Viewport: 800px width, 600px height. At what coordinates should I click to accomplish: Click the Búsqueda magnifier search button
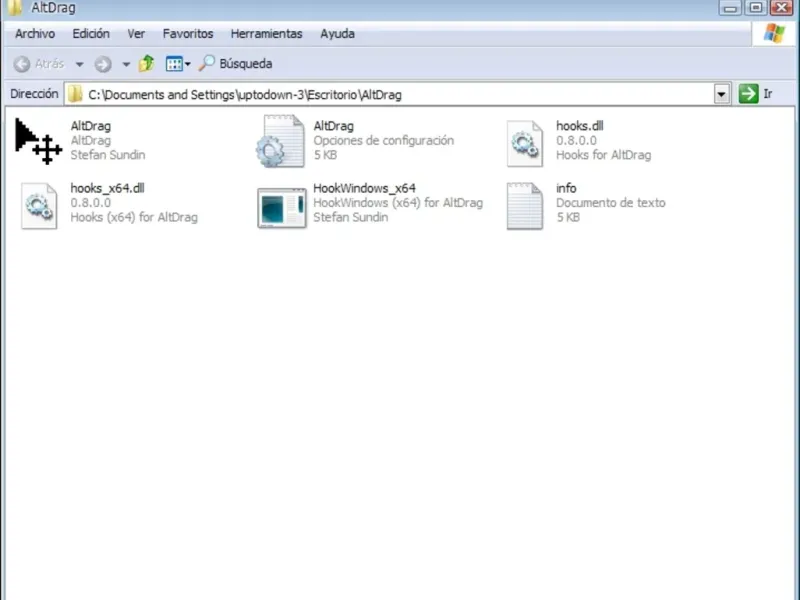[x=235, y=63]
